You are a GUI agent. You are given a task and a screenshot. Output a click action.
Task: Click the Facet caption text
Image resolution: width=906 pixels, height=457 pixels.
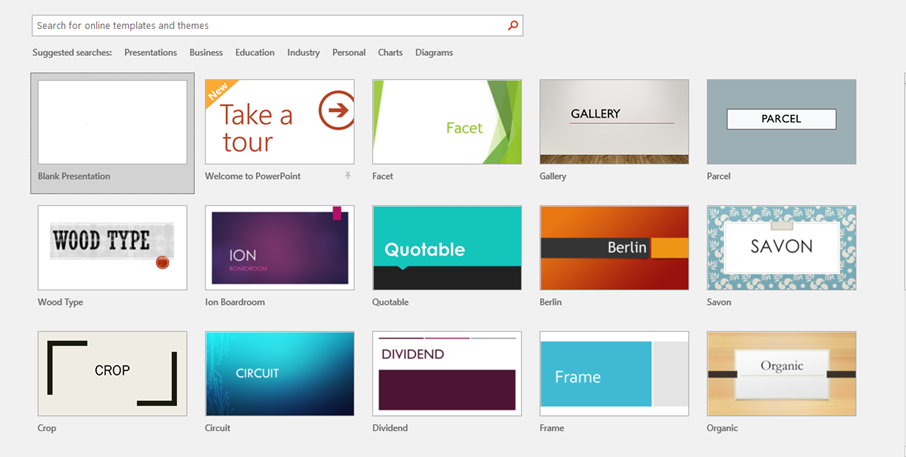[383, 176]
